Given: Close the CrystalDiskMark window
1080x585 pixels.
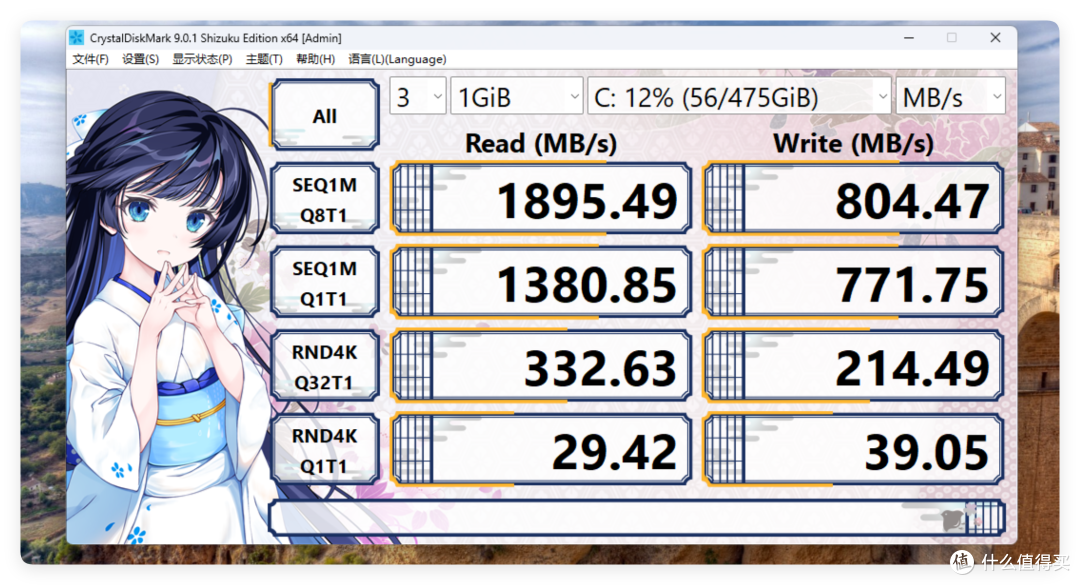Looking at the screenshot, I should (995, 38).
